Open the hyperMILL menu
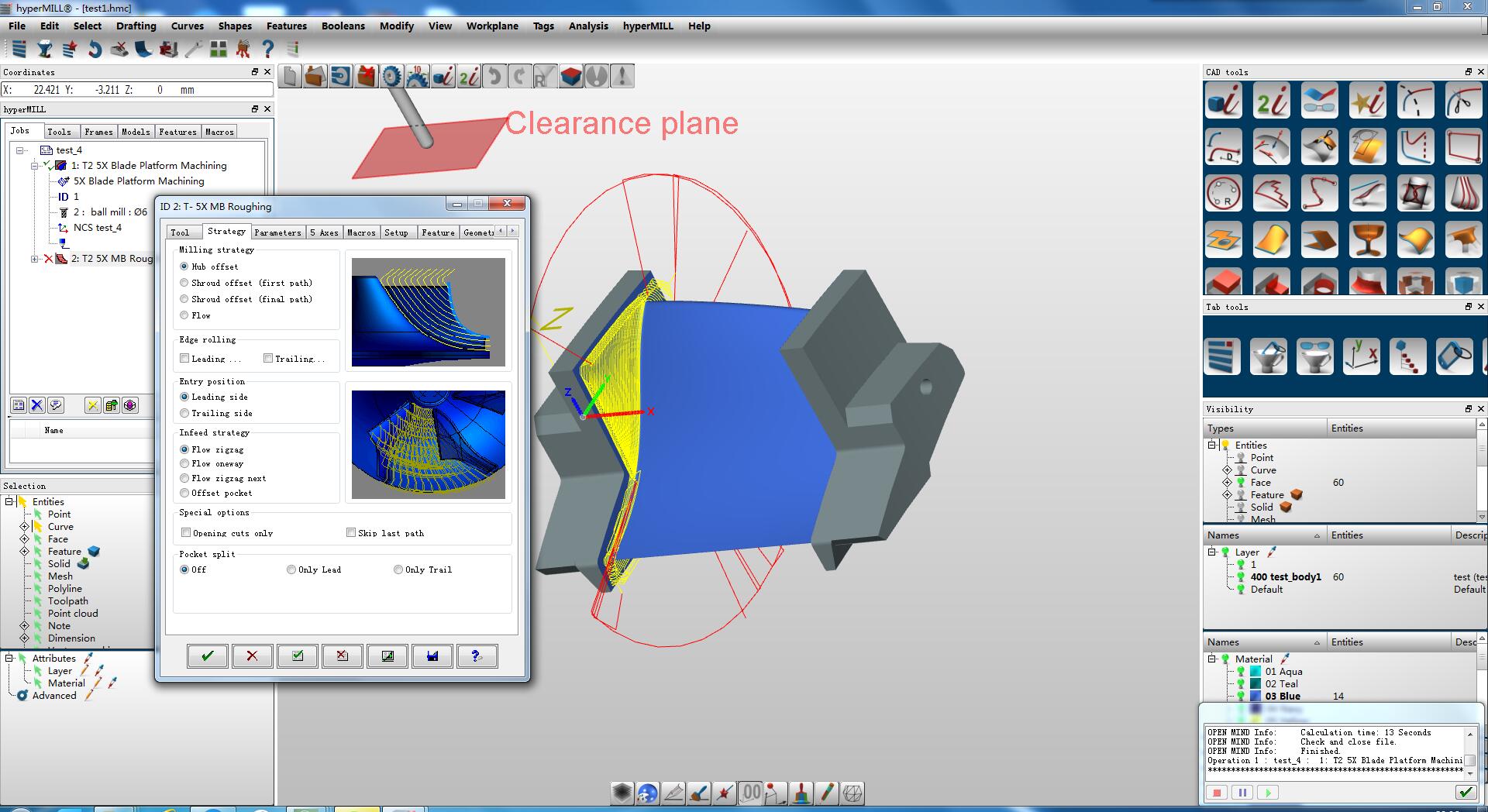 (x=648, y=26)
